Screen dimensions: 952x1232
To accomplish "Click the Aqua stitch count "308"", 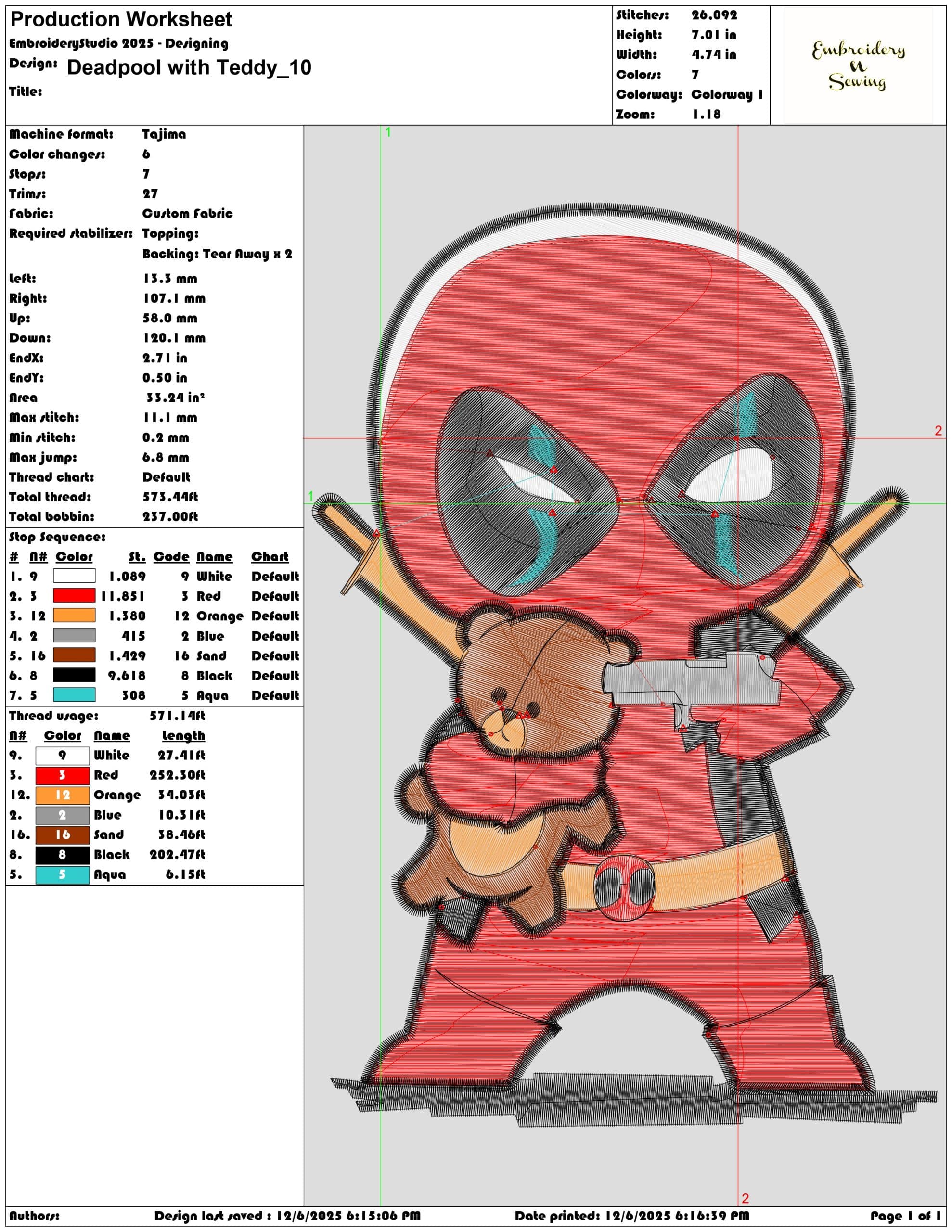I will (x=134, y=695).
